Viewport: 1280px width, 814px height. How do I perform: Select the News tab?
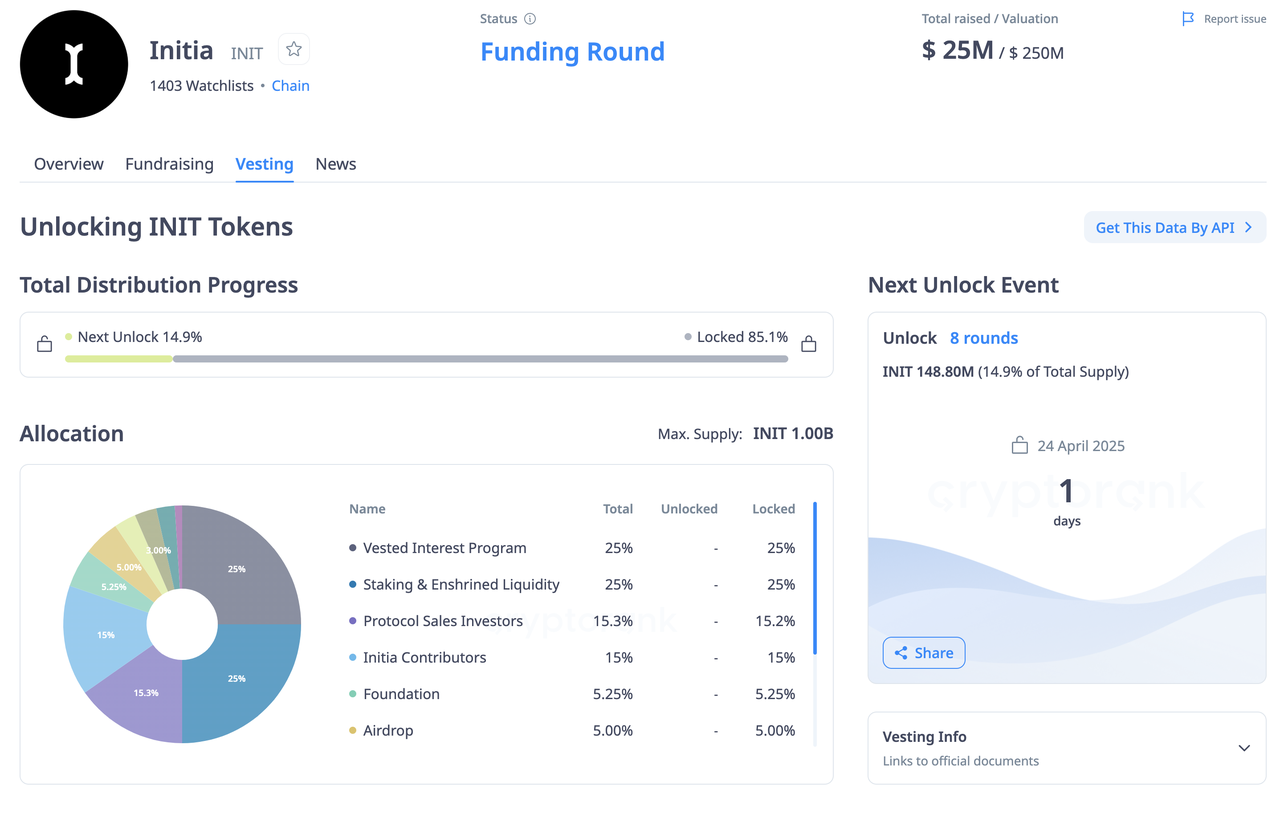pos(336,164)
